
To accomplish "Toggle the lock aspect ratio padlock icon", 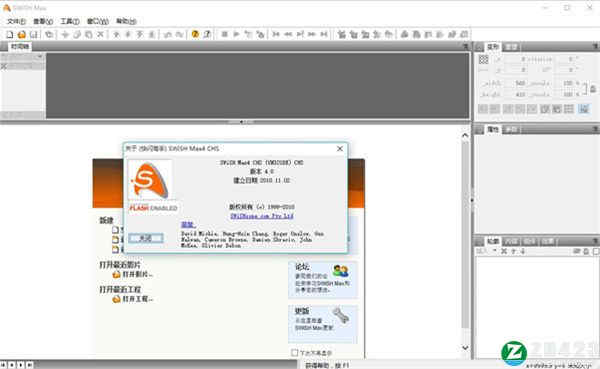I will click(593, 89).
